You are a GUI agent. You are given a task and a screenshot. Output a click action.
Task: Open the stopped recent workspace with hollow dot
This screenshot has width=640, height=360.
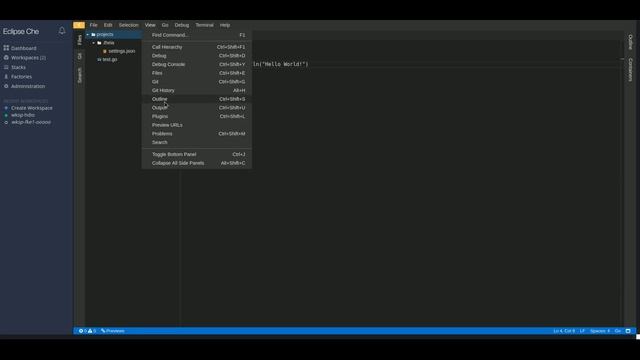pyautogui.click(x=31, y=122)
